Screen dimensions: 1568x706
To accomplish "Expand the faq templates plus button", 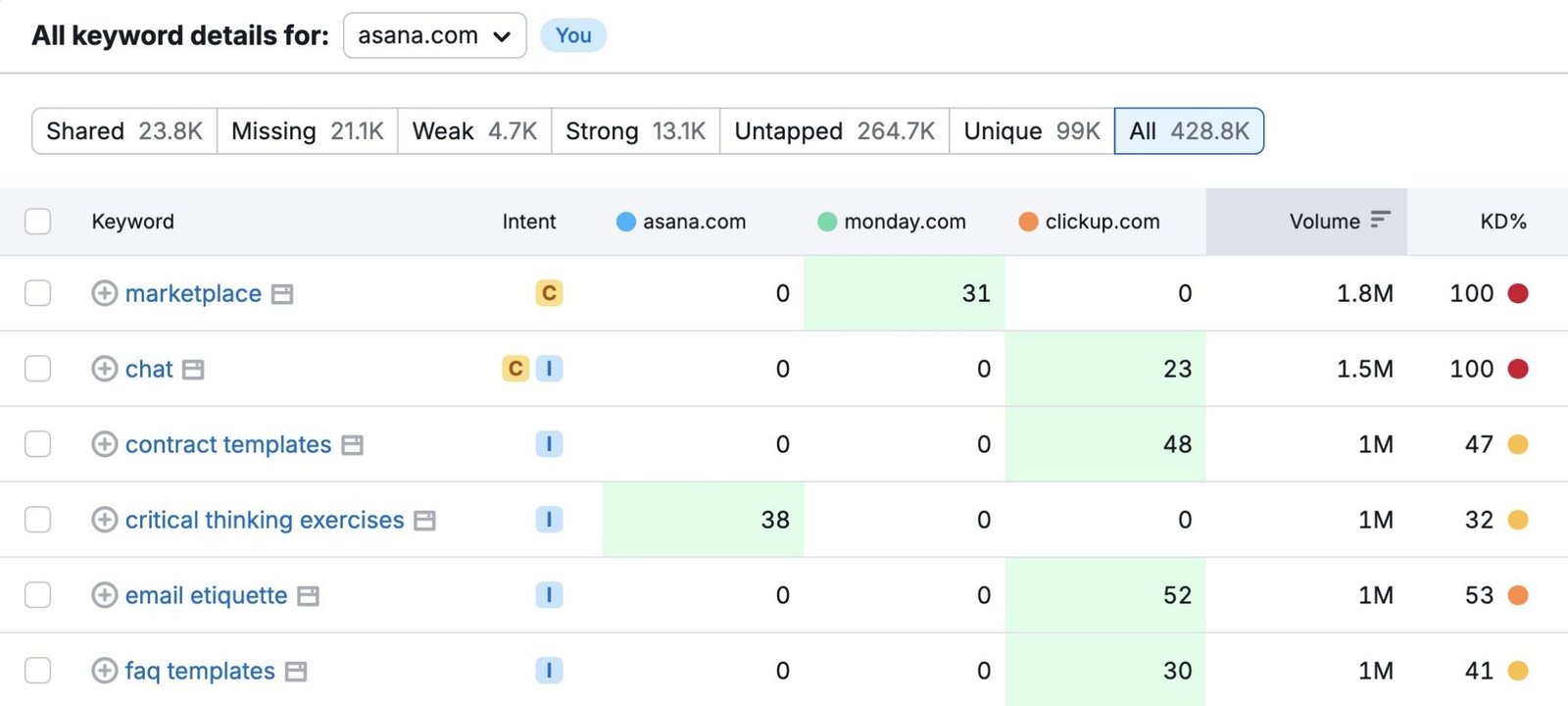I will point(104,671).
